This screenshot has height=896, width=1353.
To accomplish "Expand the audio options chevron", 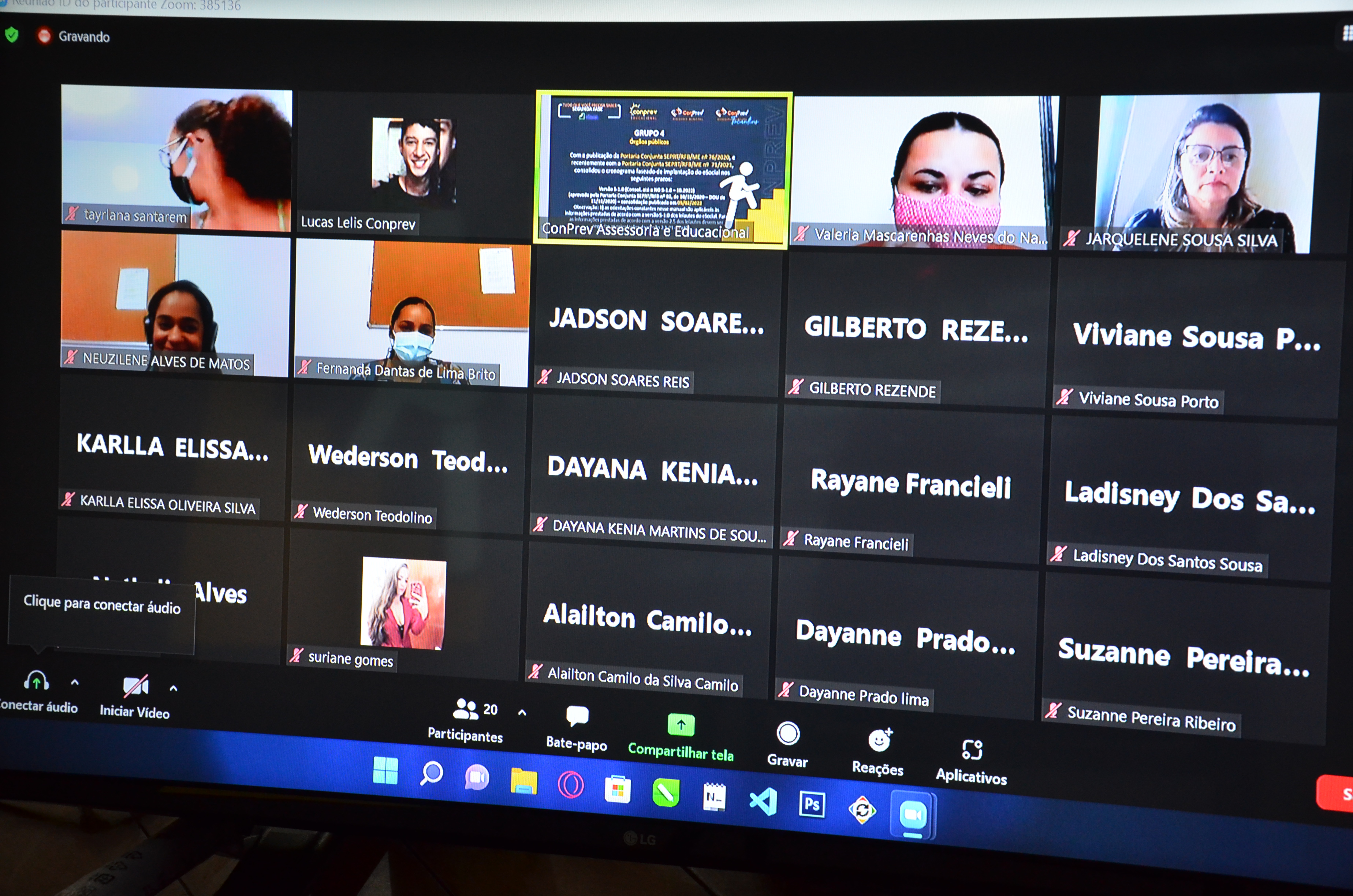I will [75, 682].
